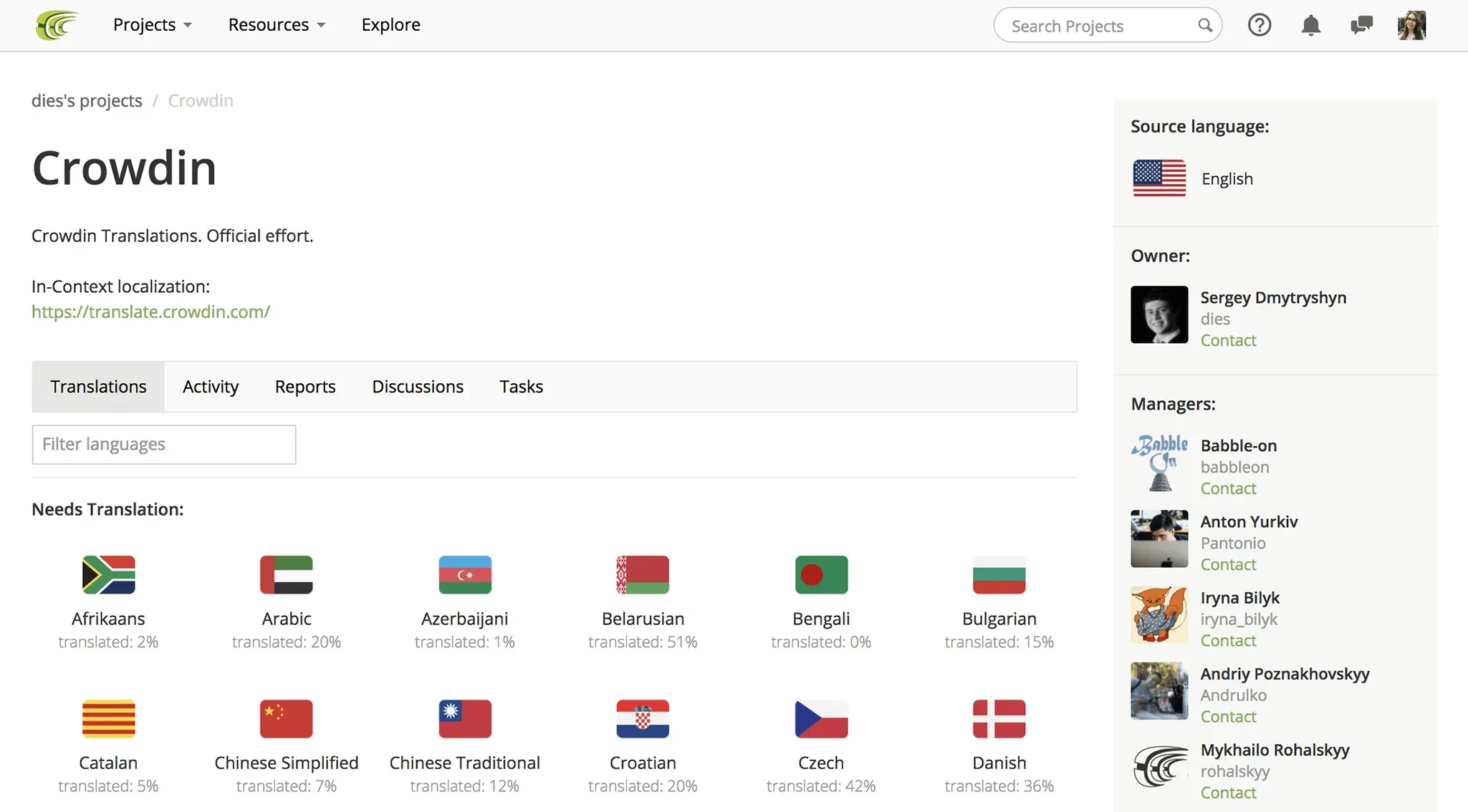Click the English source language flag

[x=1159, y=178]
